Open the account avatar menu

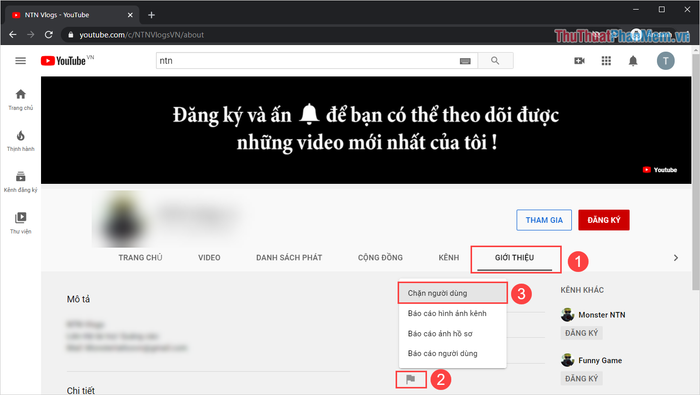tap(665, 61)
